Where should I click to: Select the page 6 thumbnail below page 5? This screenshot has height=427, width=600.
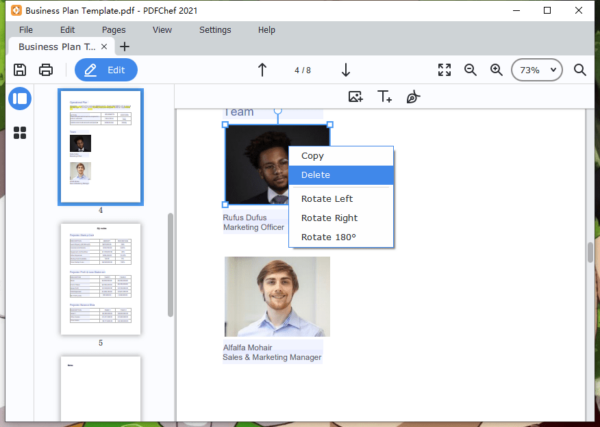[101, 389]
